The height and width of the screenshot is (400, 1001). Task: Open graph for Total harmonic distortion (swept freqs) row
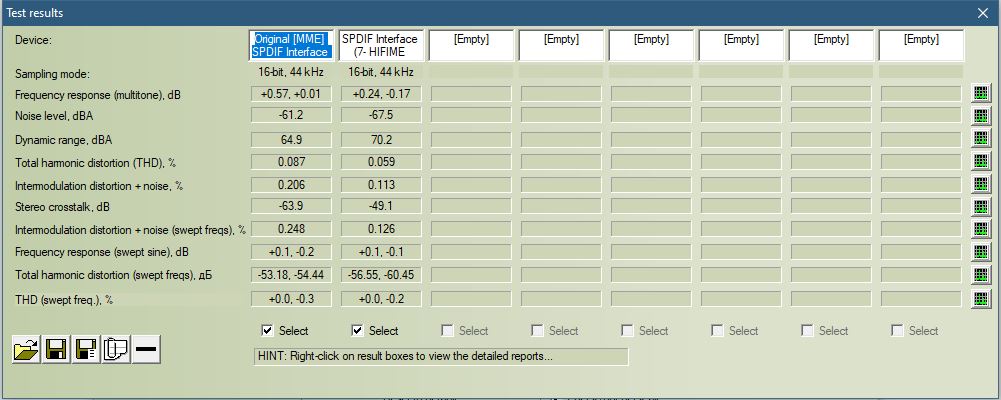pos(980,275)
